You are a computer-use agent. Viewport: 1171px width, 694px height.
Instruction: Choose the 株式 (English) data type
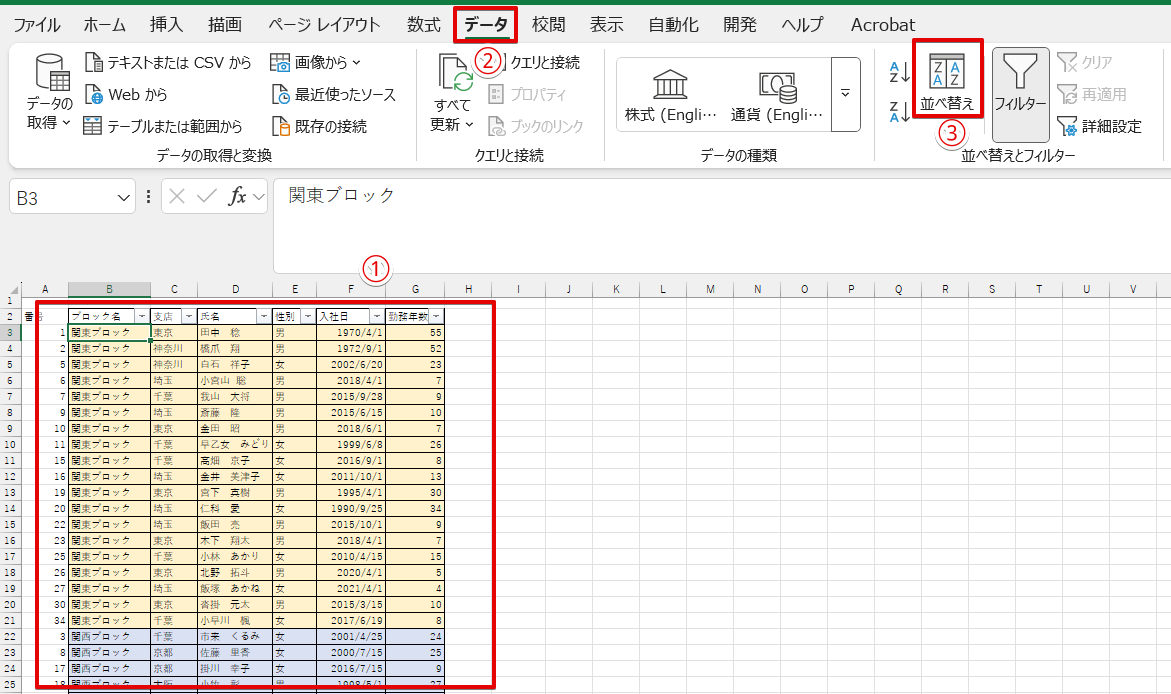click(x=670, y=95)
